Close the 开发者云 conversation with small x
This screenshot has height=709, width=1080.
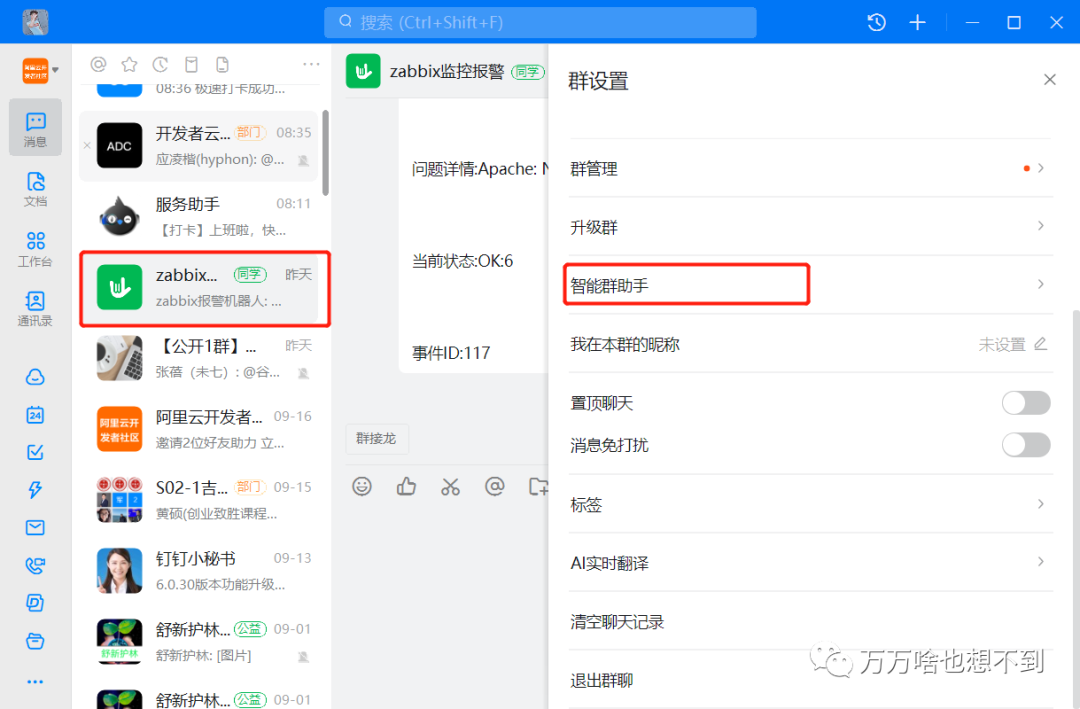pos(87,145)
